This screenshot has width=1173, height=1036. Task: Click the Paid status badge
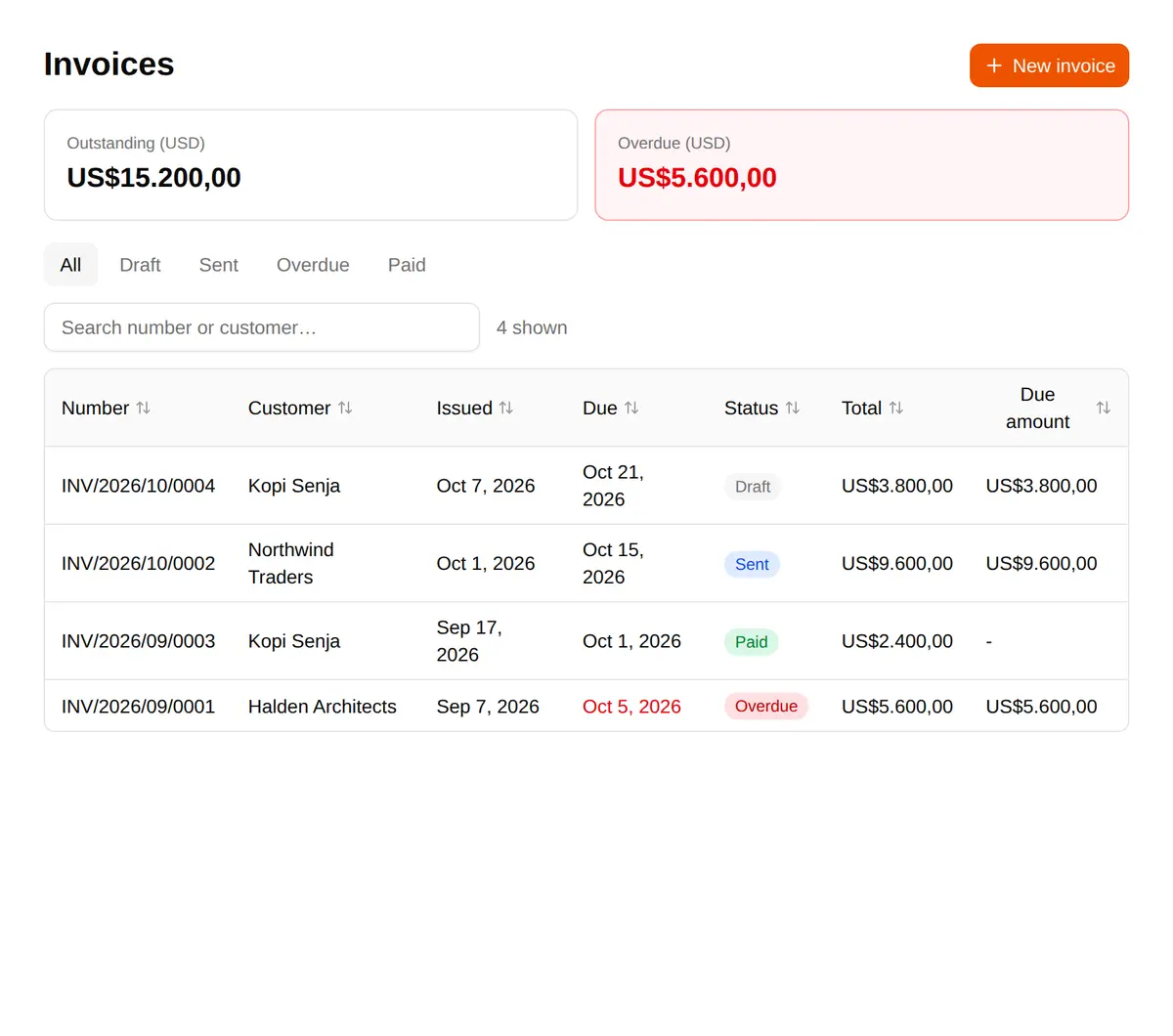point(751,642)
